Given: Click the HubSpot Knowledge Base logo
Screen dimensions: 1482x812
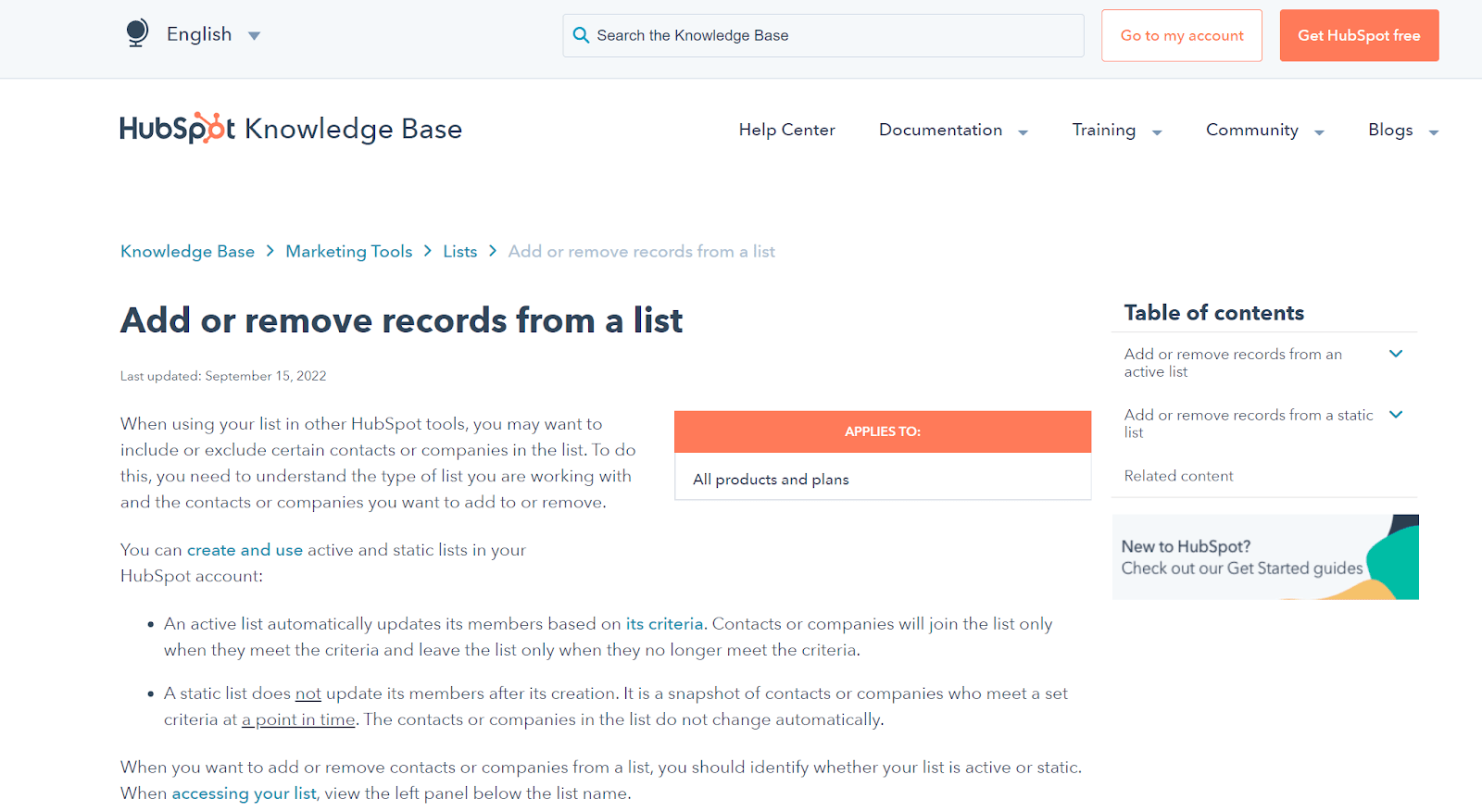Looking at the screenshot, I should (x=291, y=129).
